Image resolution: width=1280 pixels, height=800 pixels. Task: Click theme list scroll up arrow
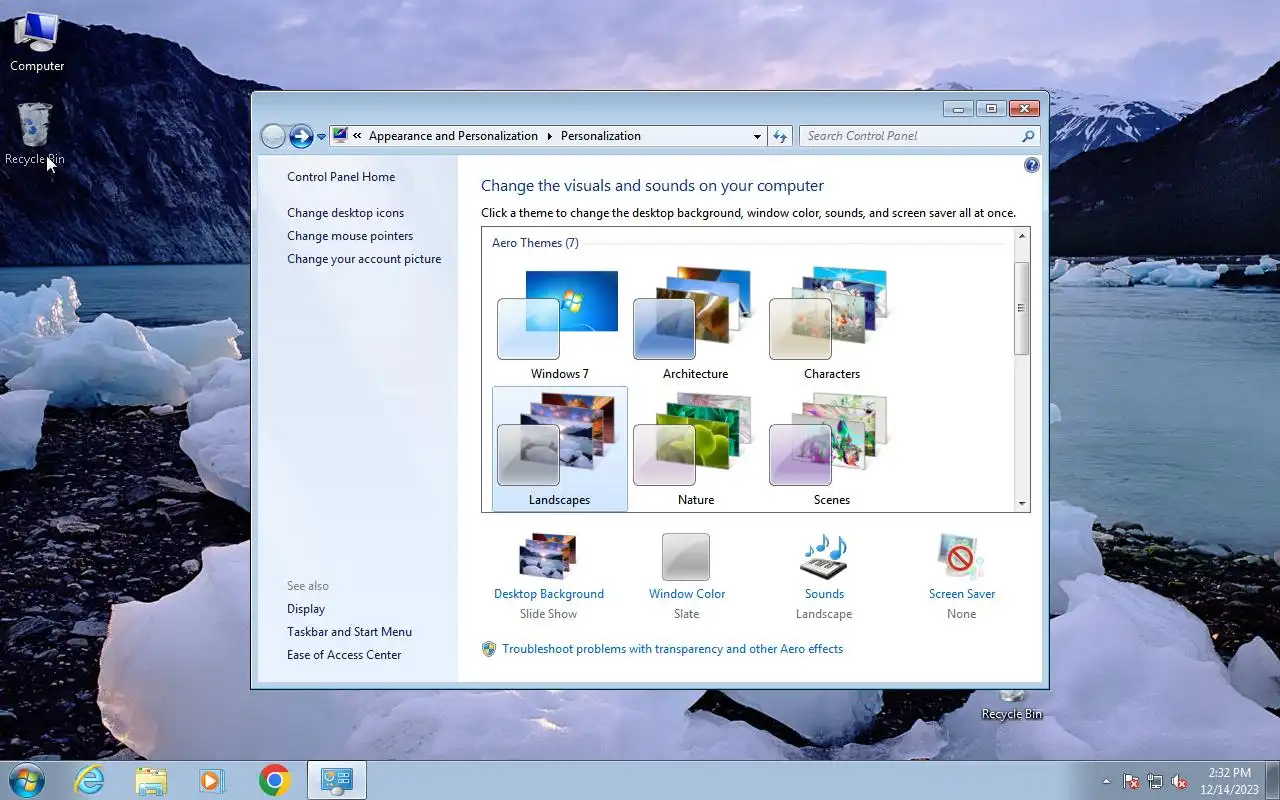(1021, 236)
